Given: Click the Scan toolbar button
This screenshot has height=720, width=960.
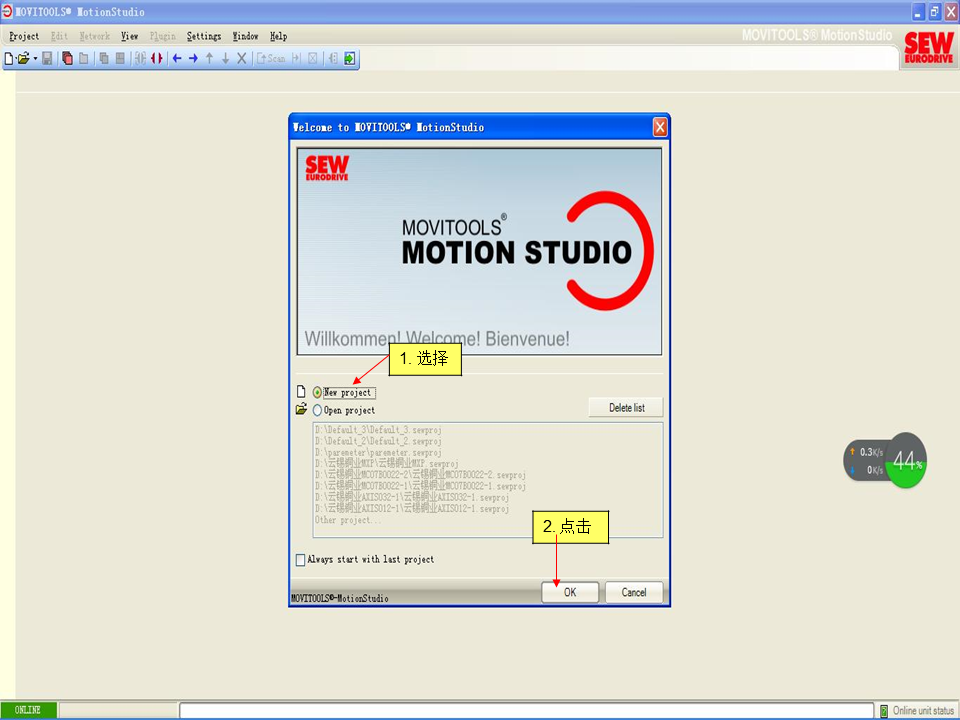Looking at the screenshot, I should pos(271,58).
